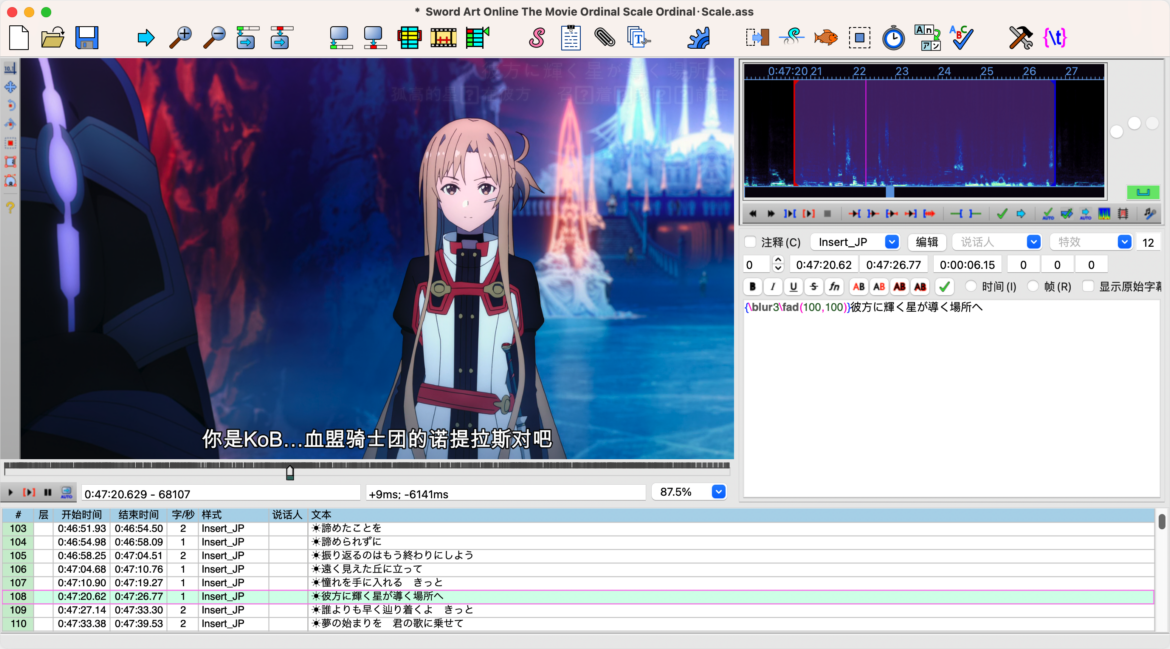Viewport: 1170px width, 649px height.
Task: Toggle video auto-scroll button
Action: pyautogui.click(x=66, y=492)
